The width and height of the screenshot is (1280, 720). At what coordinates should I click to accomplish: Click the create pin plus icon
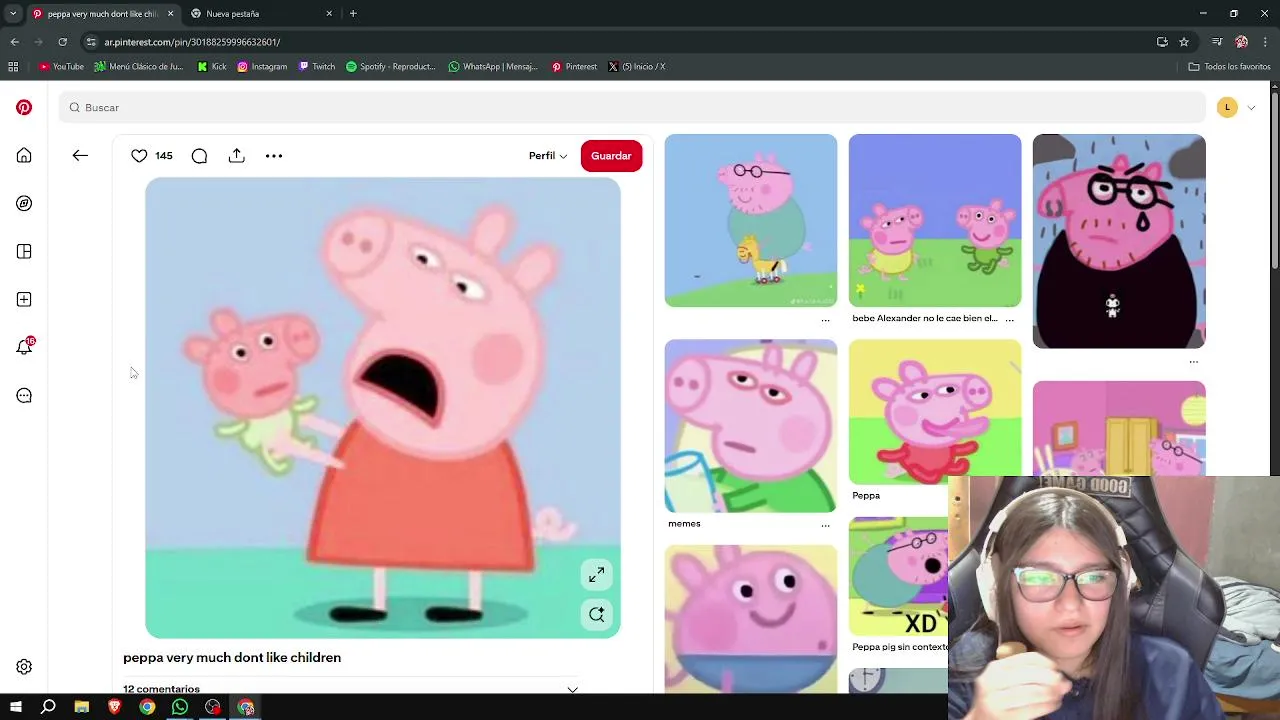pos(24,299)
